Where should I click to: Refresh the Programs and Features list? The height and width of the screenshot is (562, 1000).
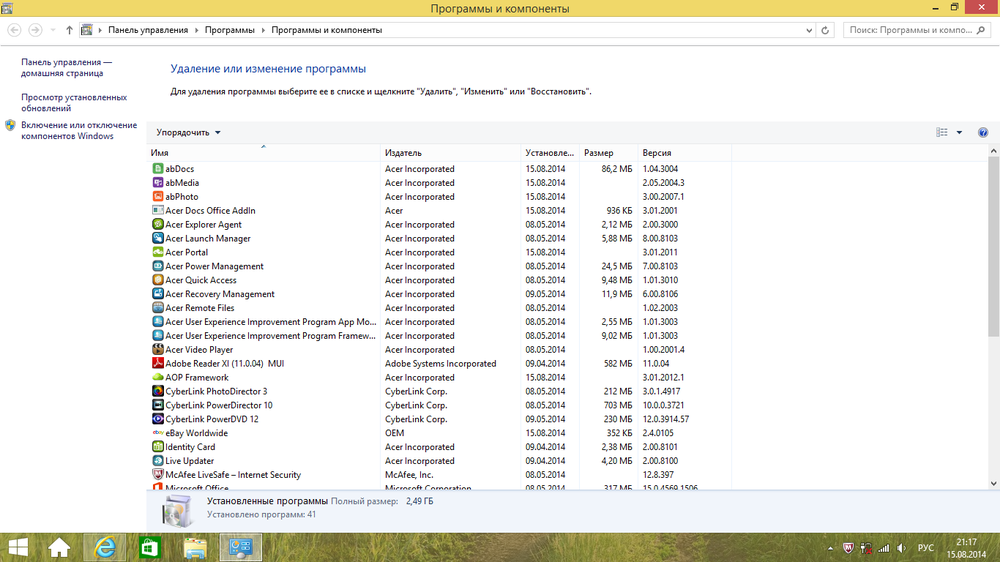click(x=825, y=30)
